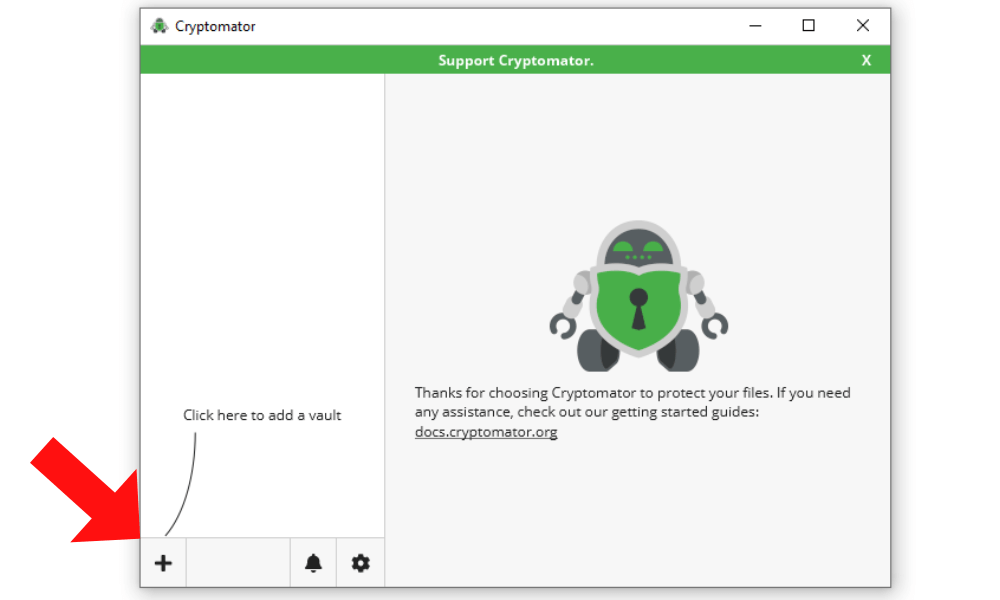Click the "Click here to add a vault" hint
The height and width of the screenshot is (600, 1000).
pyautogui.click(x=262, y=415)
